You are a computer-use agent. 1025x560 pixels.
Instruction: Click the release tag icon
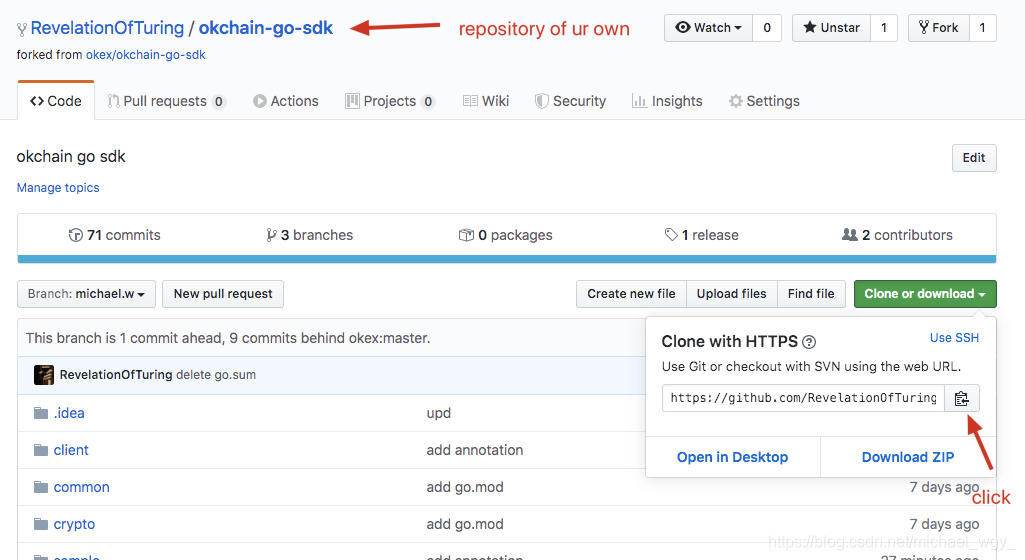point(671,235)
